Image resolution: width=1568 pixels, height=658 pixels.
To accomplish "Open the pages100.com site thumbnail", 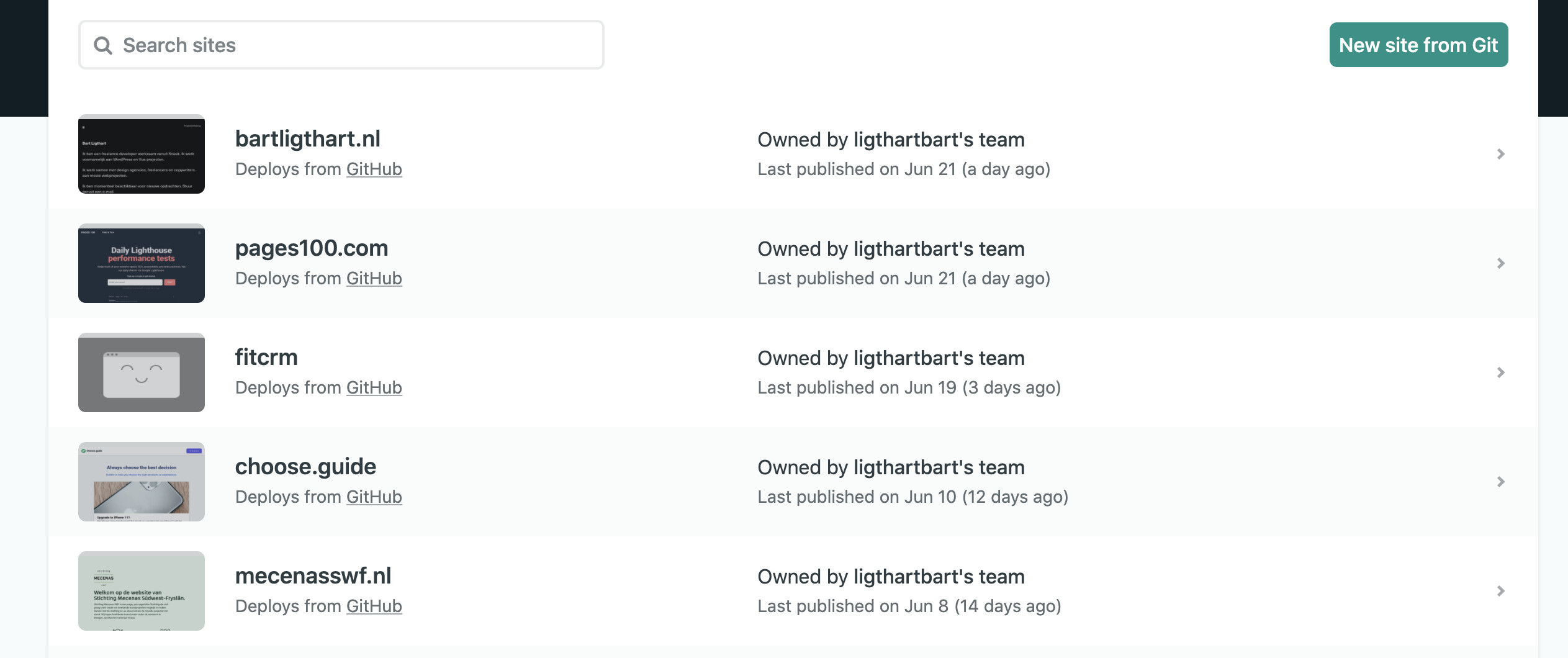I will pos(142,263).
